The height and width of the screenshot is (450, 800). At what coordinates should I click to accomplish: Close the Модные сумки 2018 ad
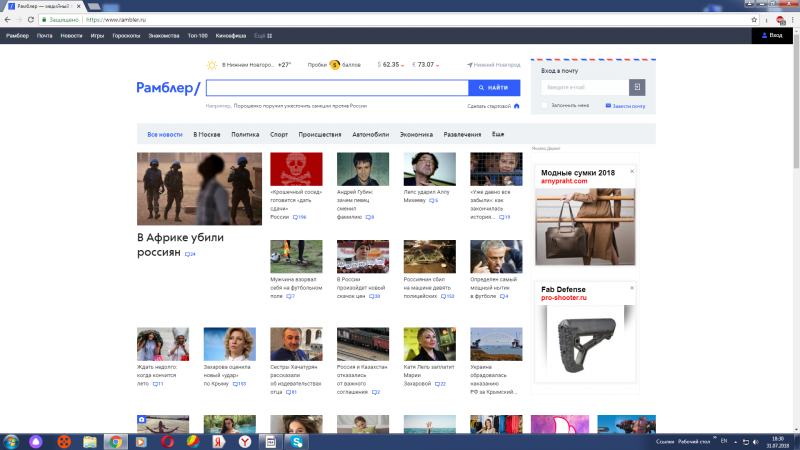point(632,171)
